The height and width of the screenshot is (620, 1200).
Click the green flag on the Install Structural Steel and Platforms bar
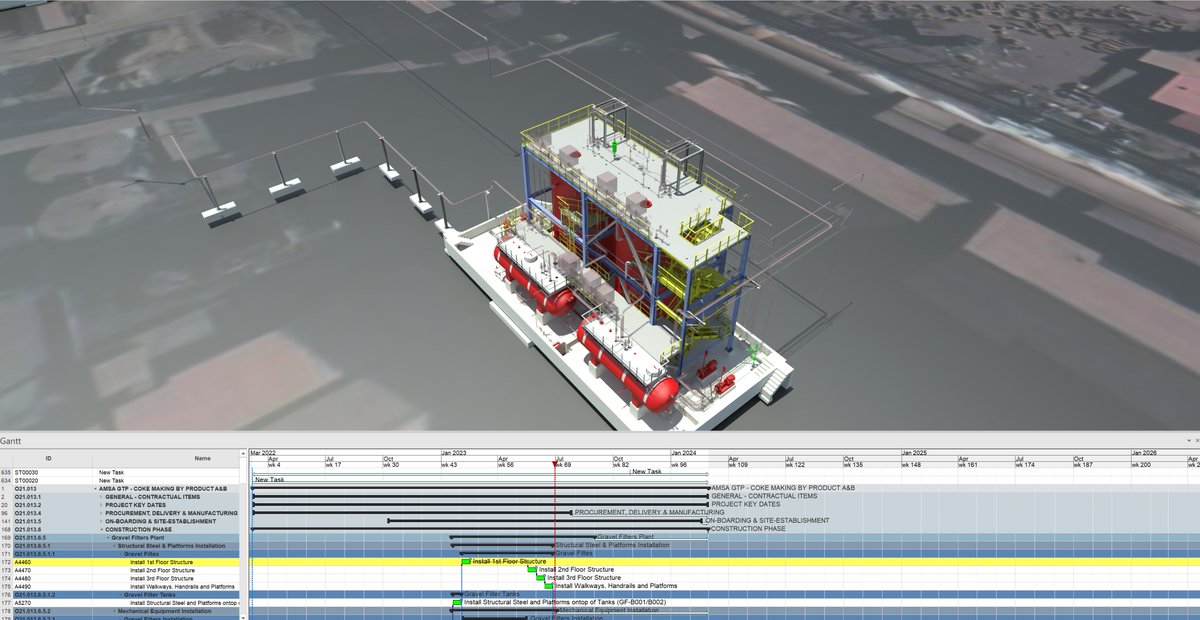pyautogui.click(x=456, y=602)
